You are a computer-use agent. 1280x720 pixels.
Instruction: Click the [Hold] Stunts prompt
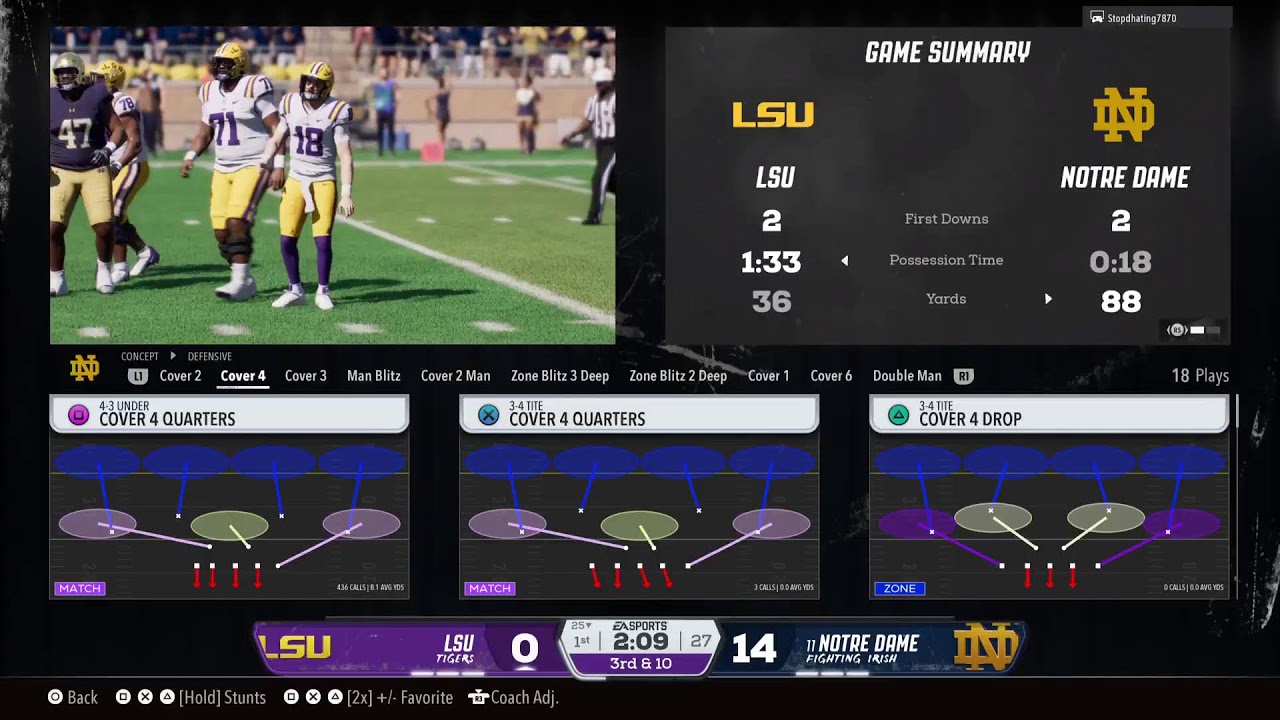[x=191, y=697]
